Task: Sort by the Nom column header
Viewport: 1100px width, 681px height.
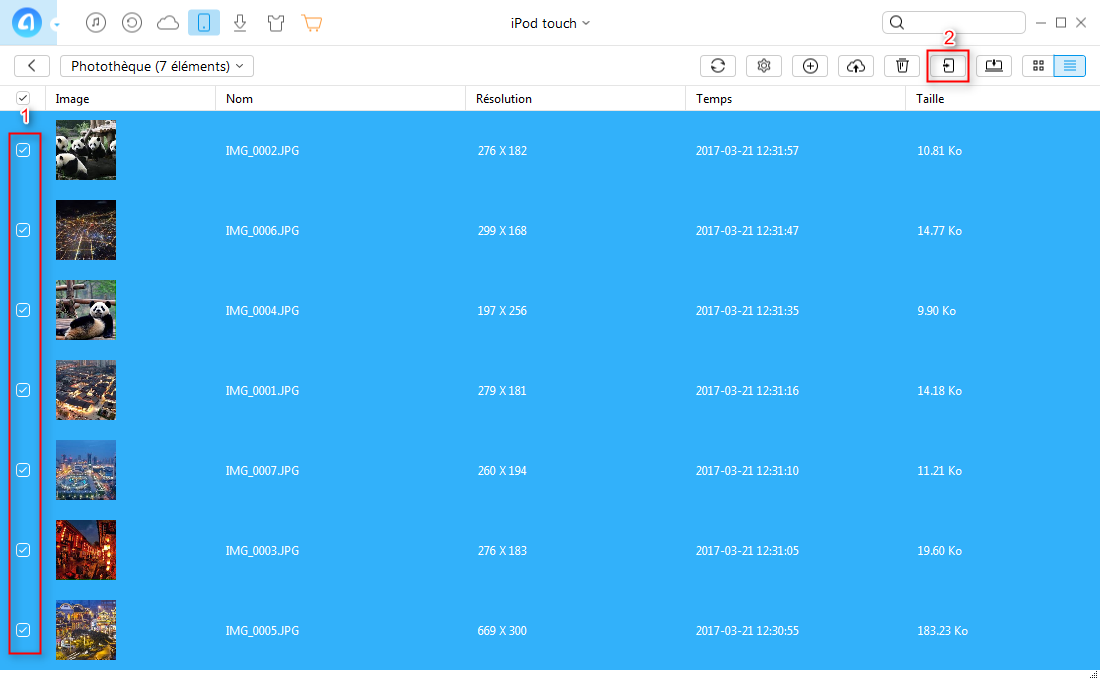Action: click(340, 98)
